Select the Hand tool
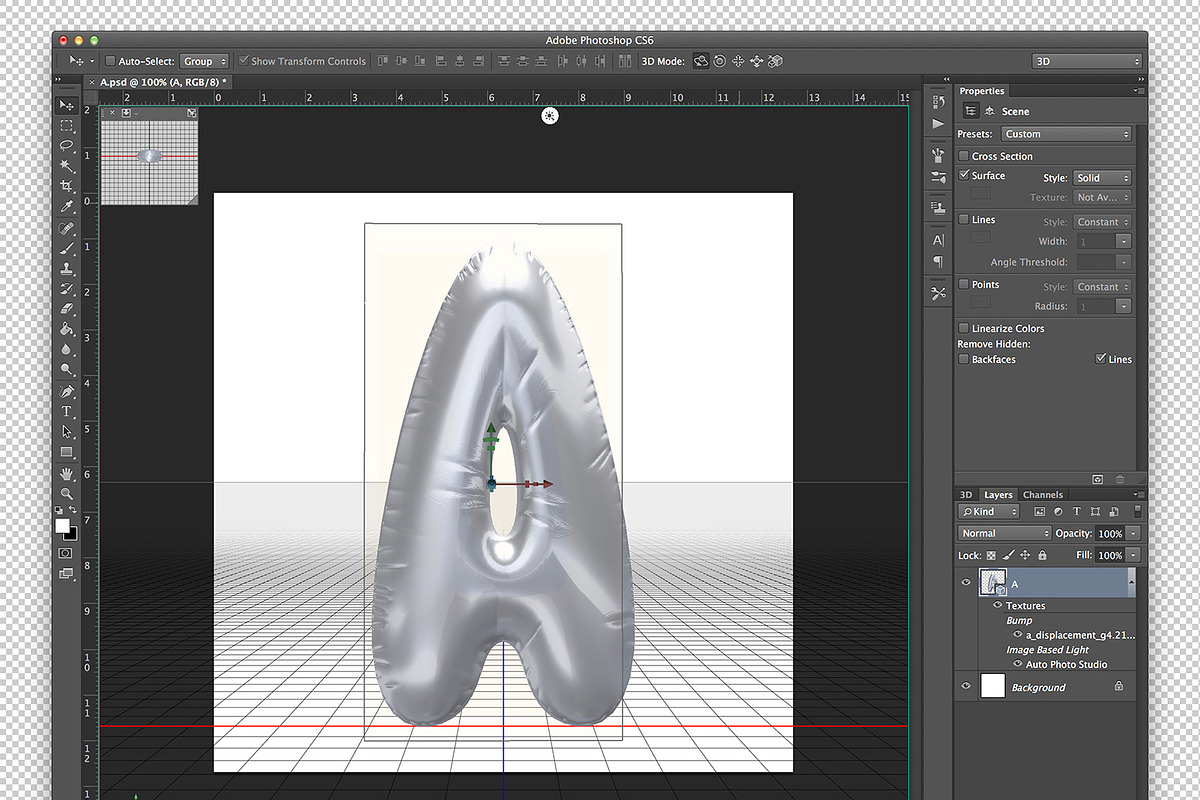The image size is (1200, 800). pyautogui.click(x=67, y=473)
